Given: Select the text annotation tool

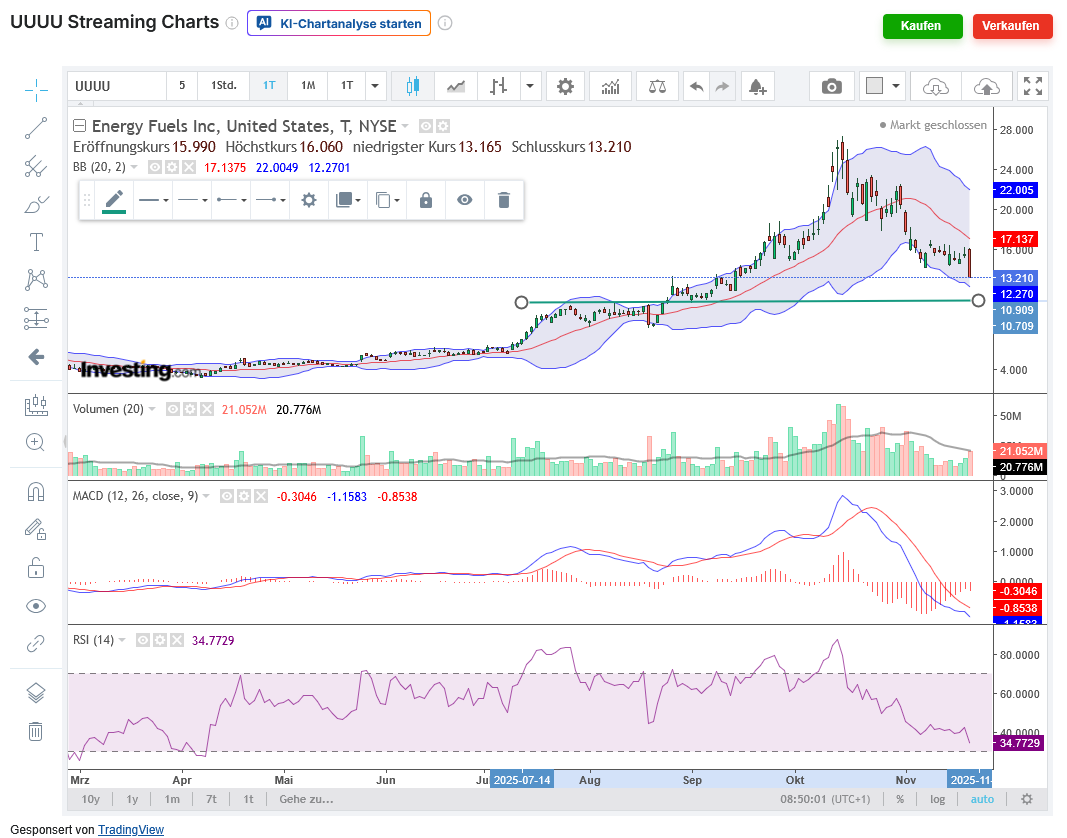Looking at the screenshot, I should (36, 242).
